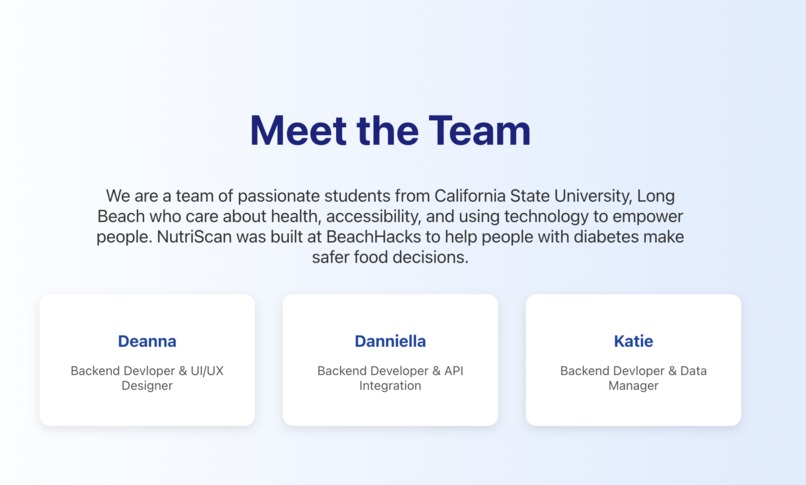Click the word Manager on Katie's card
806x485 pixels.
(633, 386)
